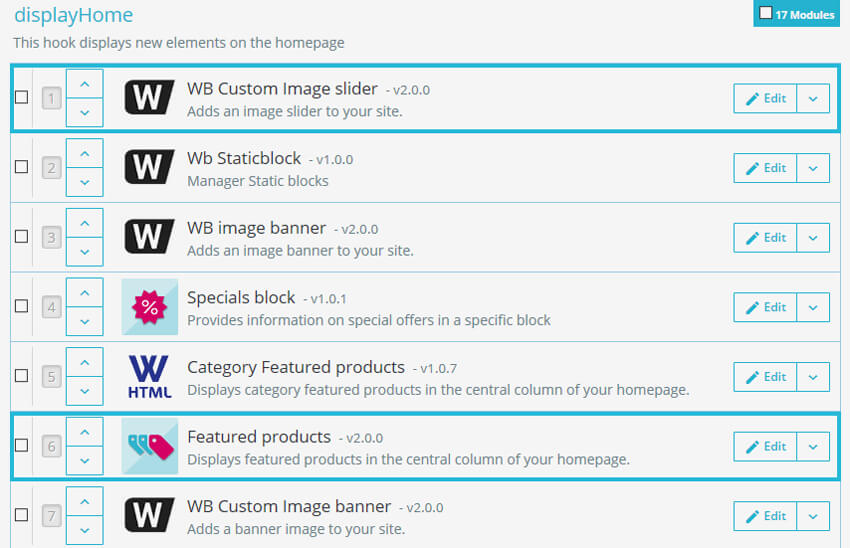Move WB Custom Image banner up
Viewport: 850px width, 548px height.
pyautogui.click(x=84, y=502)
